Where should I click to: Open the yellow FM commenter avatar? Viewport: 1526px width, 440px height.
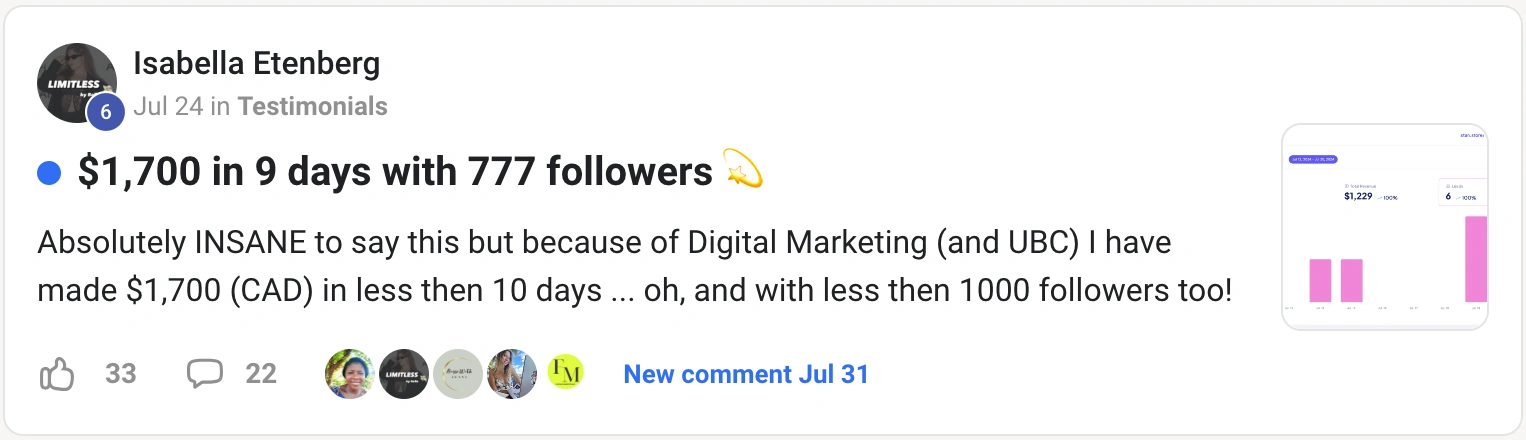(x=566, y=374)
